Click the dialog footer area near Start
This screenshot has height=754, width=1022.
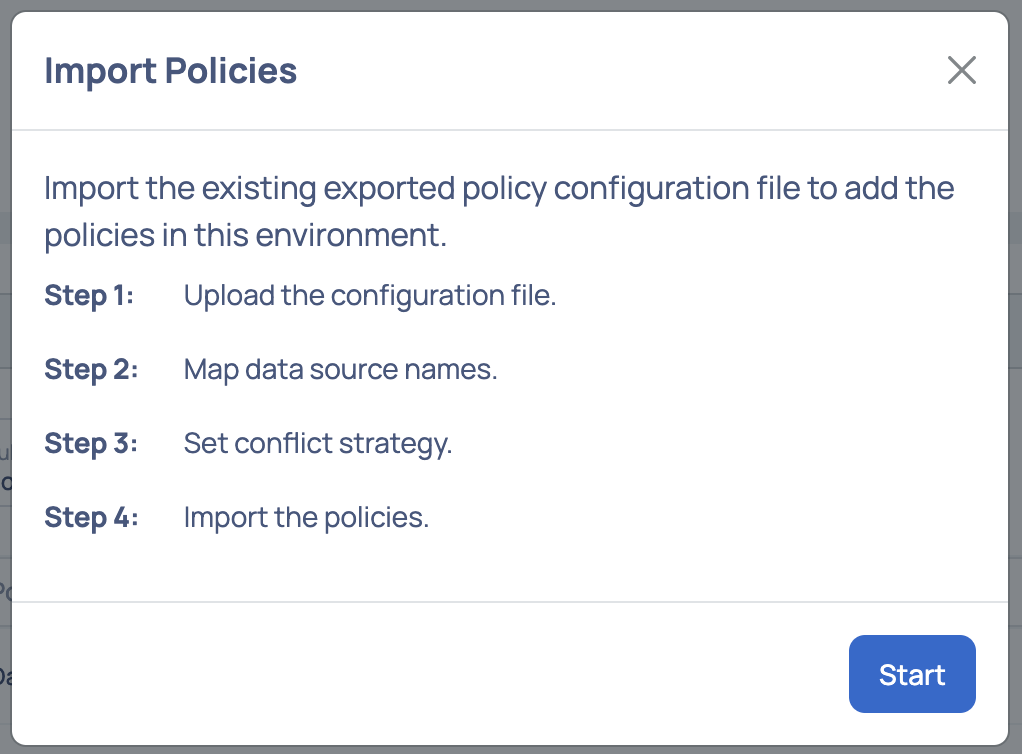(500, 674)
